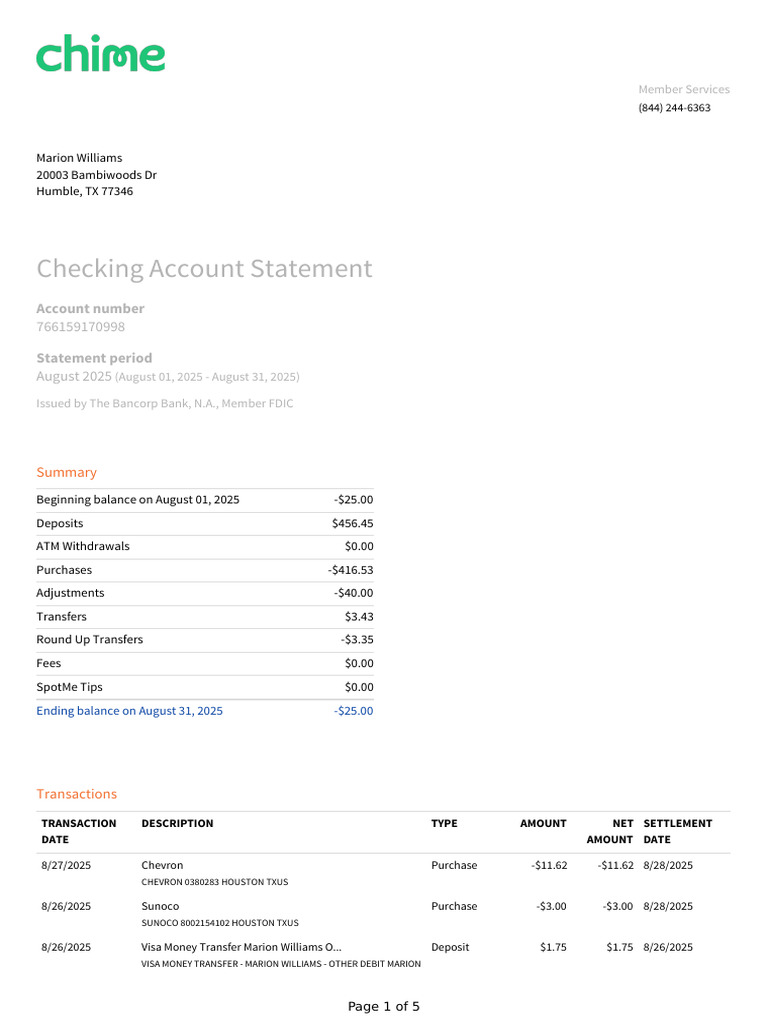Click the Checking Account Statement heading
Viewport: 768px width, 1024px height.
[x=204, y=268]
